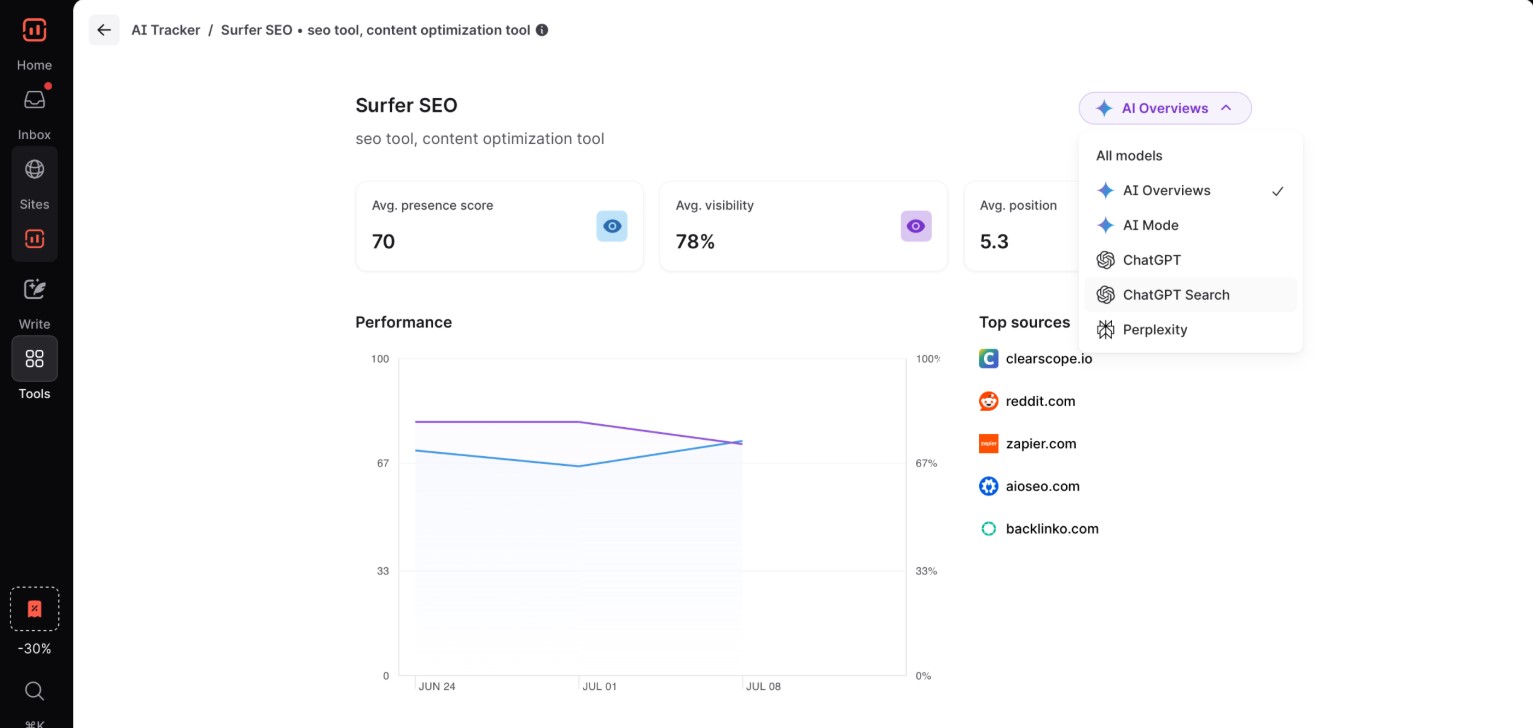
Task: Toggle the Avg. presence score eye icon
Action: [x=612, y=226]
